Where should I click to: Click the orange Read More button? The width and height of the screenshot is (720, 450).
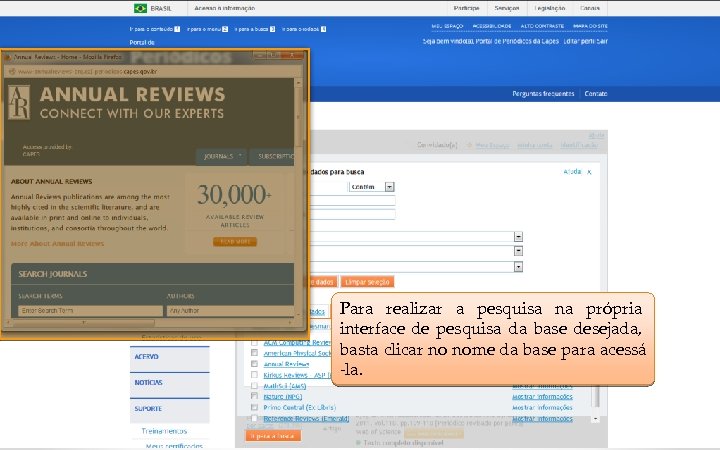tap(235, 242)
